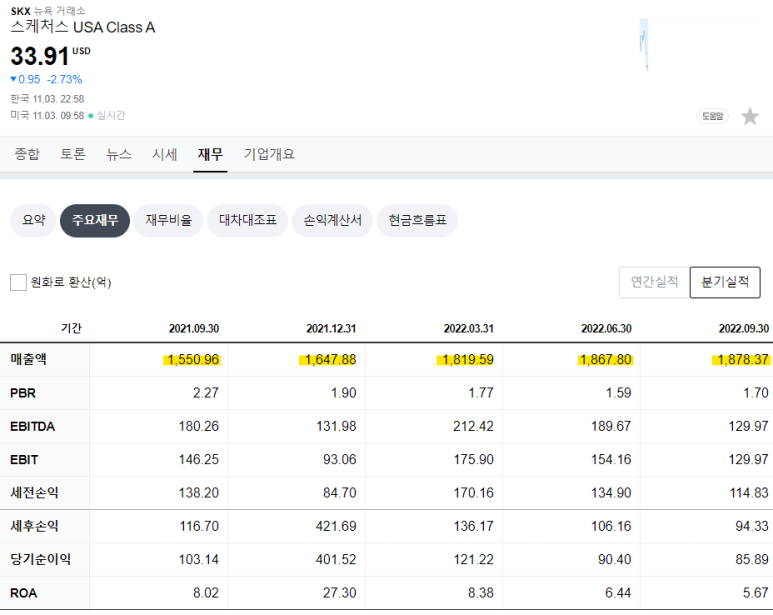The image size is (773, 615).
Task: Click EBITDA value 212.42
Action: pos(473,426)
